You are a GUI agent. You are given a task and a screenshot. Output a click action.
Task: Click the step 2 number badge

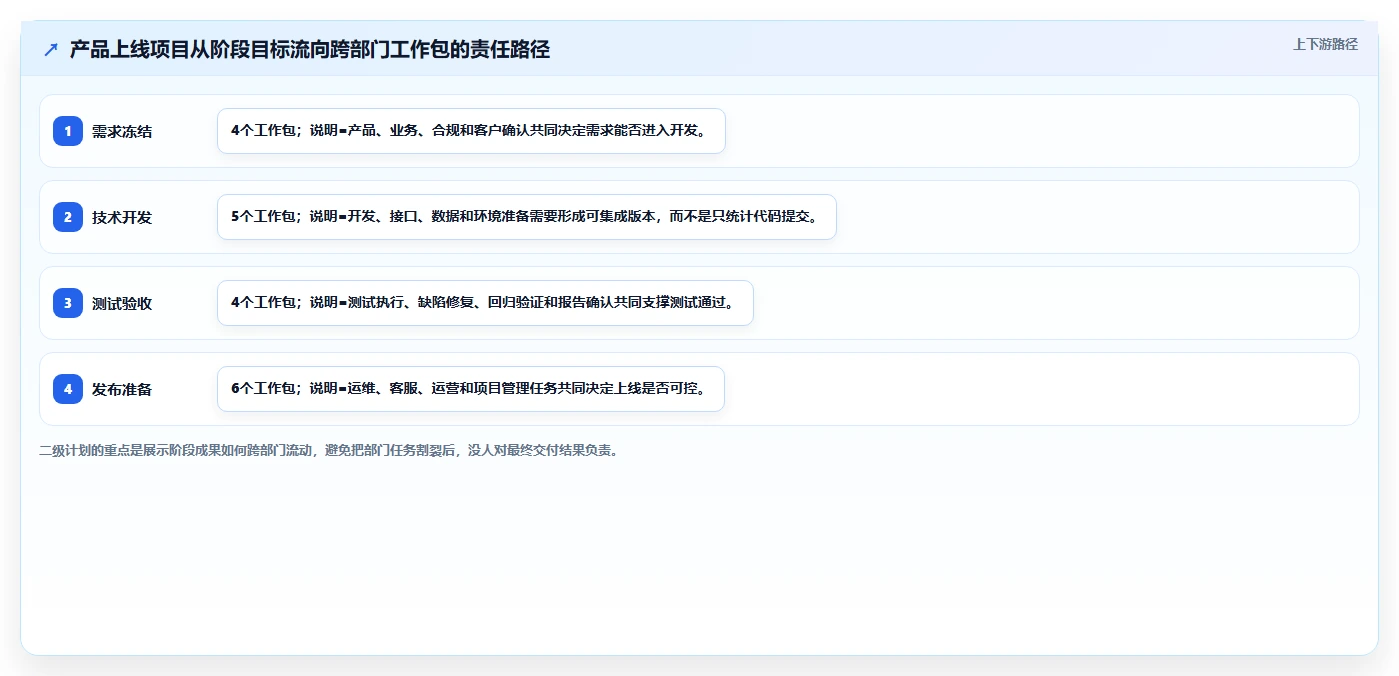[68, 217]
